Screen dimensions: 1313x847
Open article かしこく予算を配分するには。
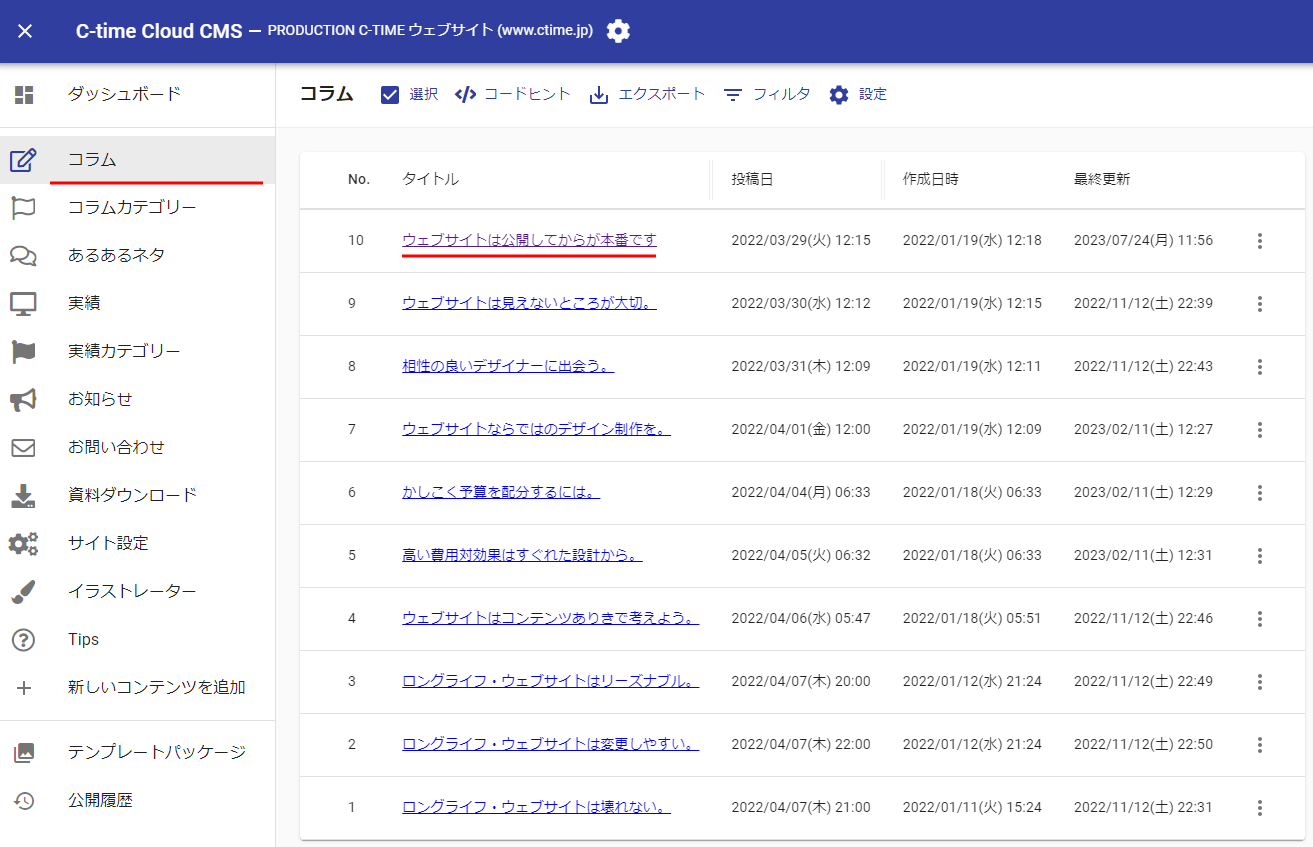click(501, 492)
